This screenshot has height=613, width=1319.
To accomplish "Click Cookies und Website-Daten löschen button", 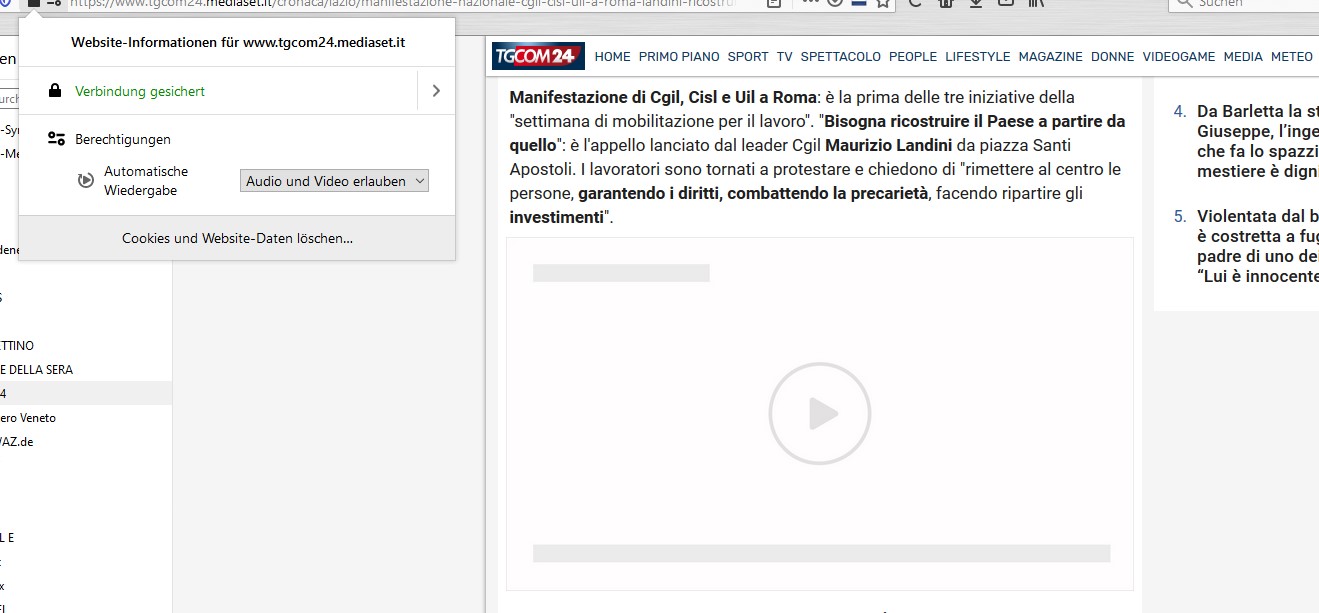I will point(237,238).
